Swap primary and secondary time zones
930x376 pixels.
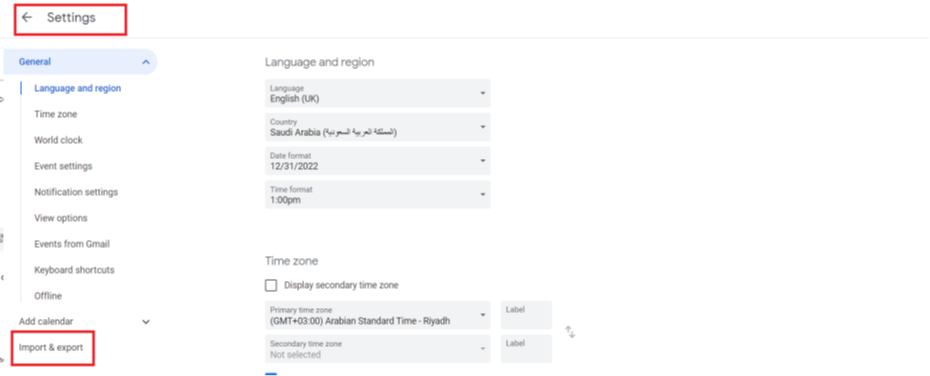[570, 332]
